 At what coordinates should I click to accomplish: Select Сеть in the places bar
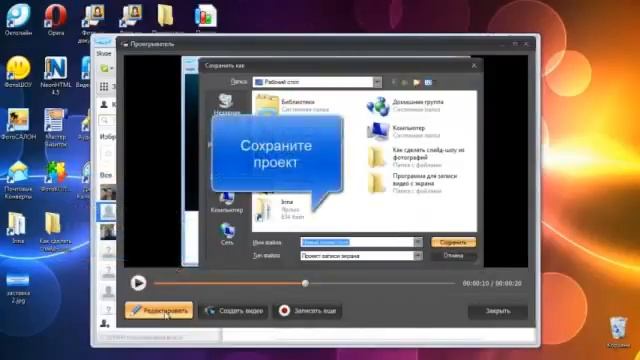point(227,234)
